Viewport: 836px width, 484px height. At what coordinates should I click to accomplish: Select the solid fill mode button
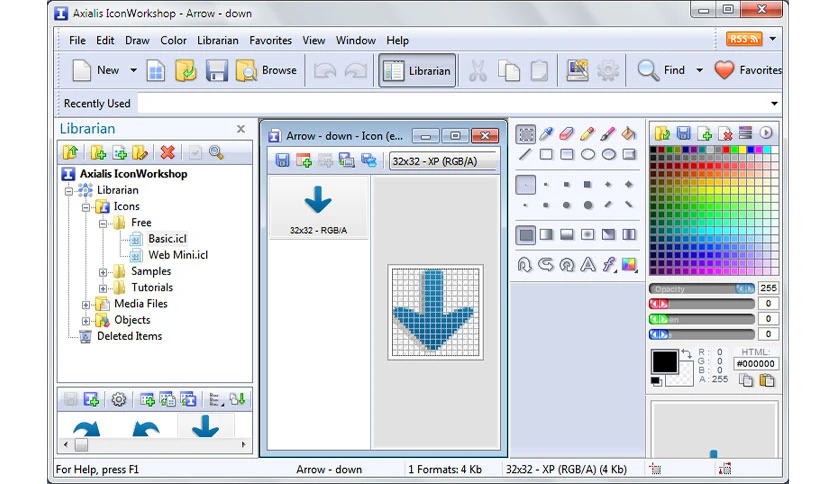[x=526, y=235]
